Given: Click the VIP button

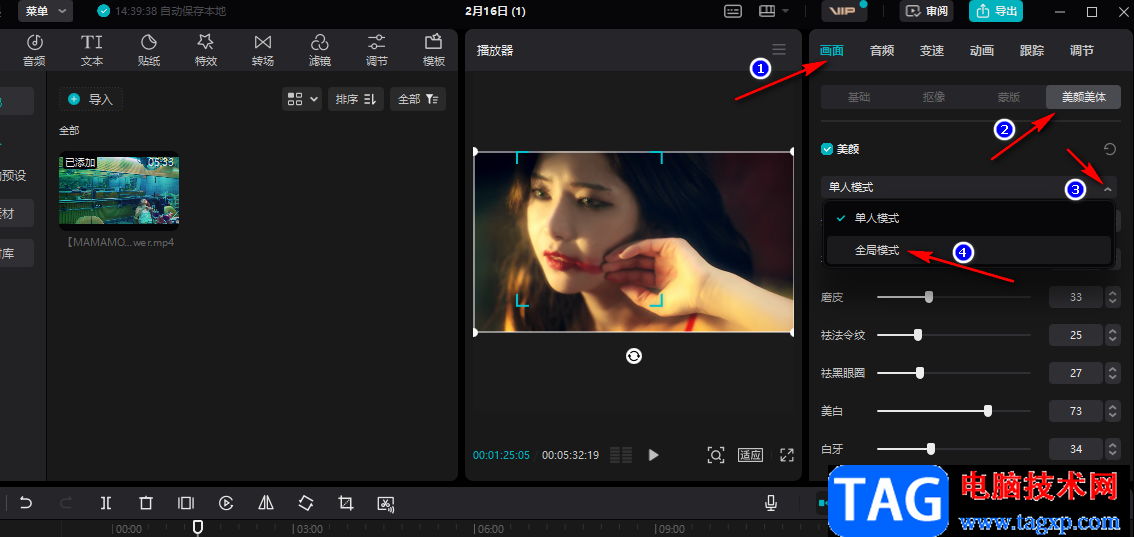Looking at the screenshot, I should point(842,11).
